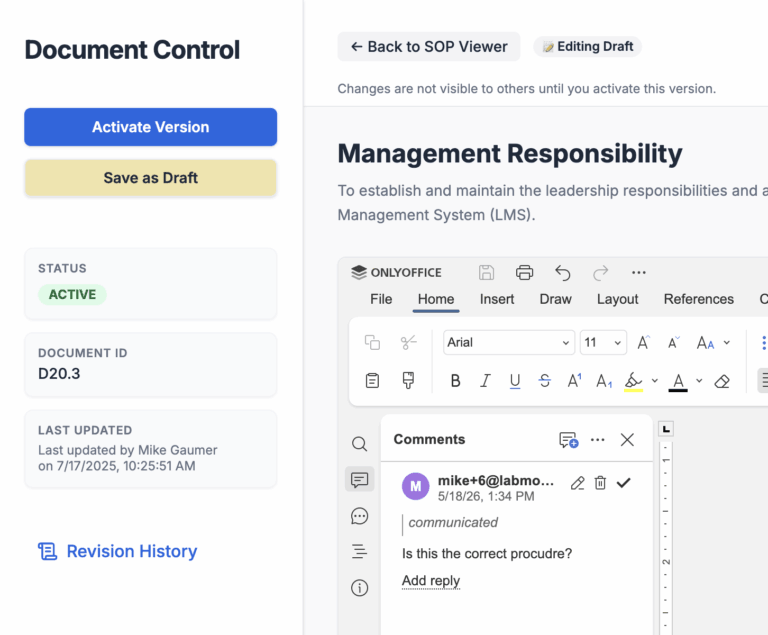The image size is (768, 635).
Task: Switch to the Home tab
Action: (436, 299)
